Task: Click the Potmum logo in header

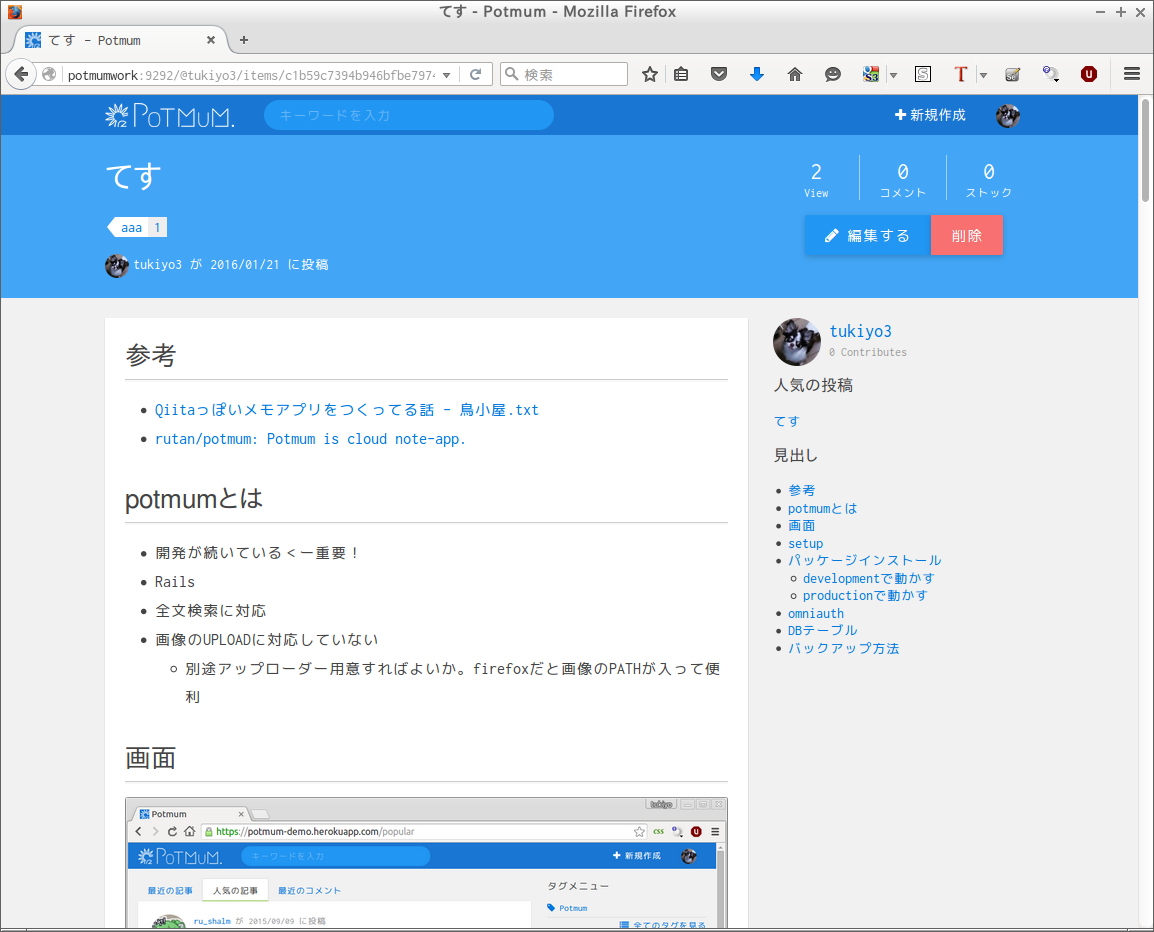Action: (x=170, y=116)
